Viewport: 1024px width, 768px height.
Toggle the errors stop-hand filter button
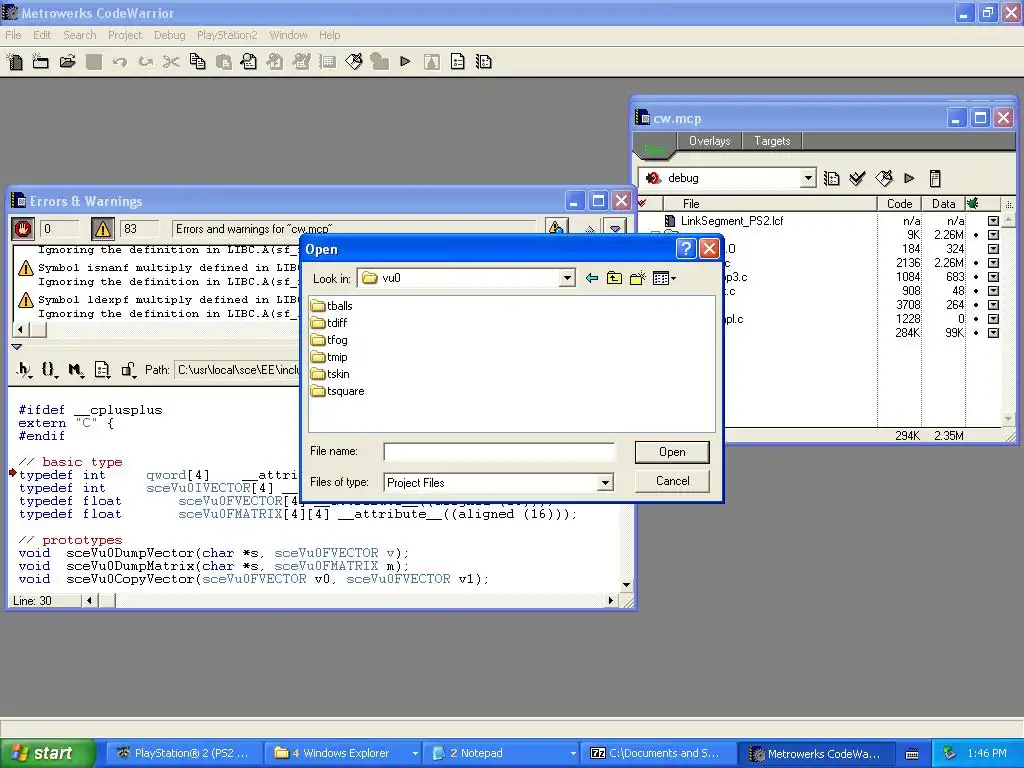coord(23,229)
